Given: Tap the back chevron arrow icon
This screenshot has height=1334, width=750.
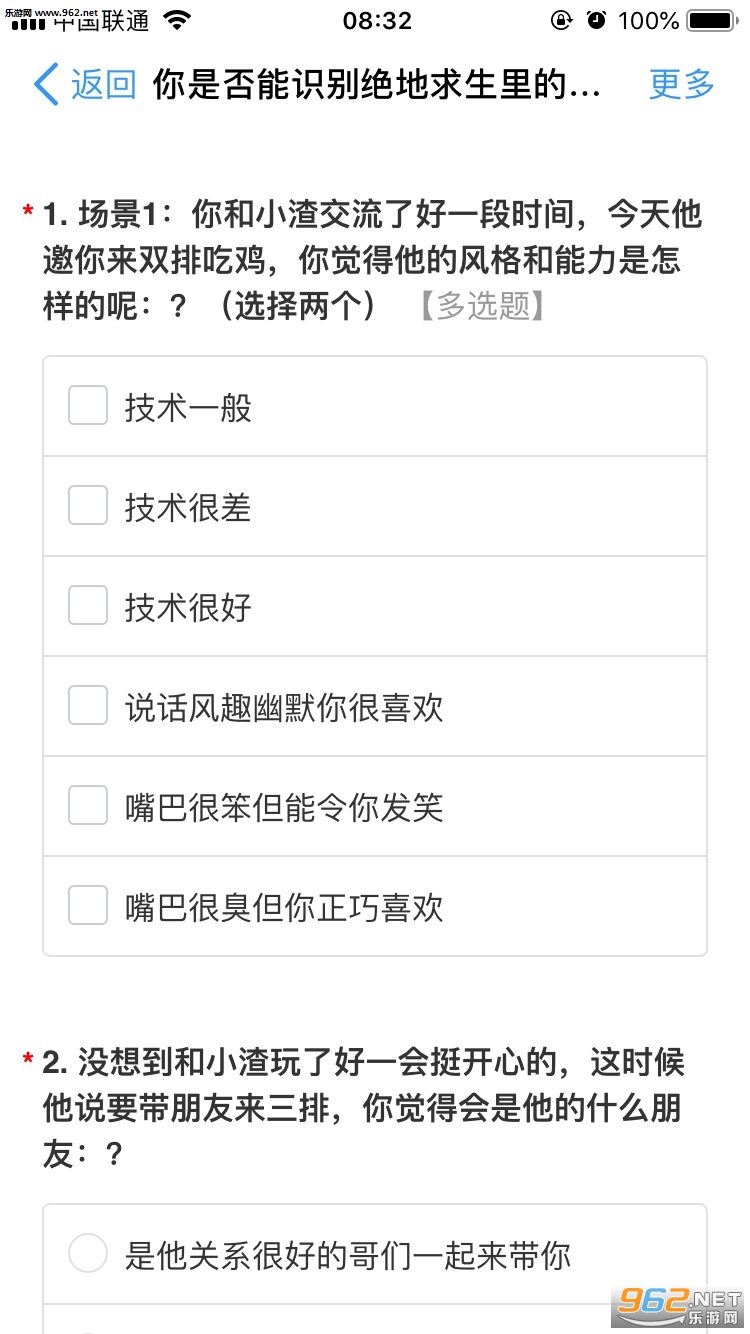Looking at the screenshot, I should pos(46,85).
